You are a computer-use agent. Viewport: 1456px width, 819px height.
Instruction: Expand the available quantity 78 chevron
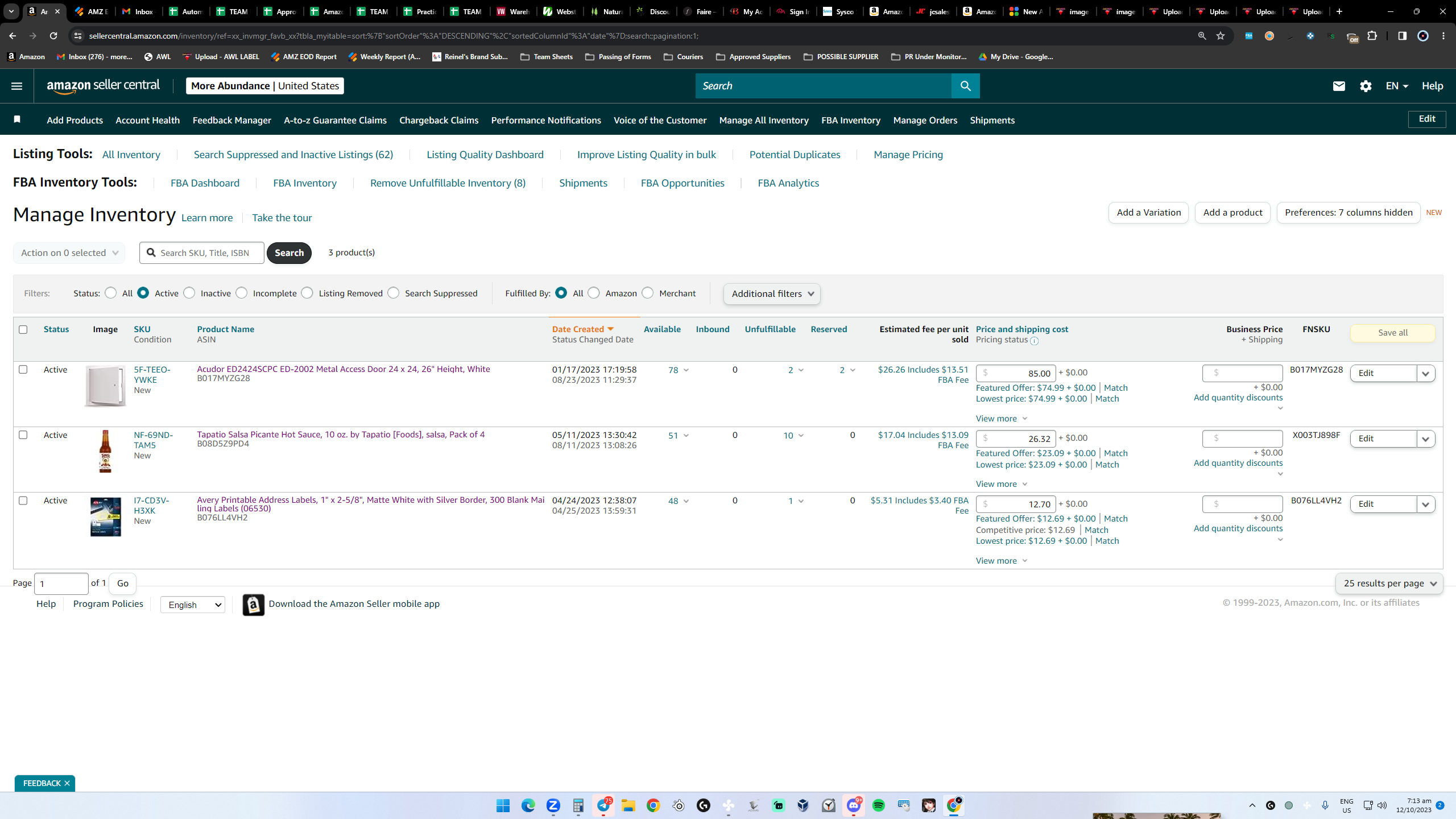(x=686, y=370)
